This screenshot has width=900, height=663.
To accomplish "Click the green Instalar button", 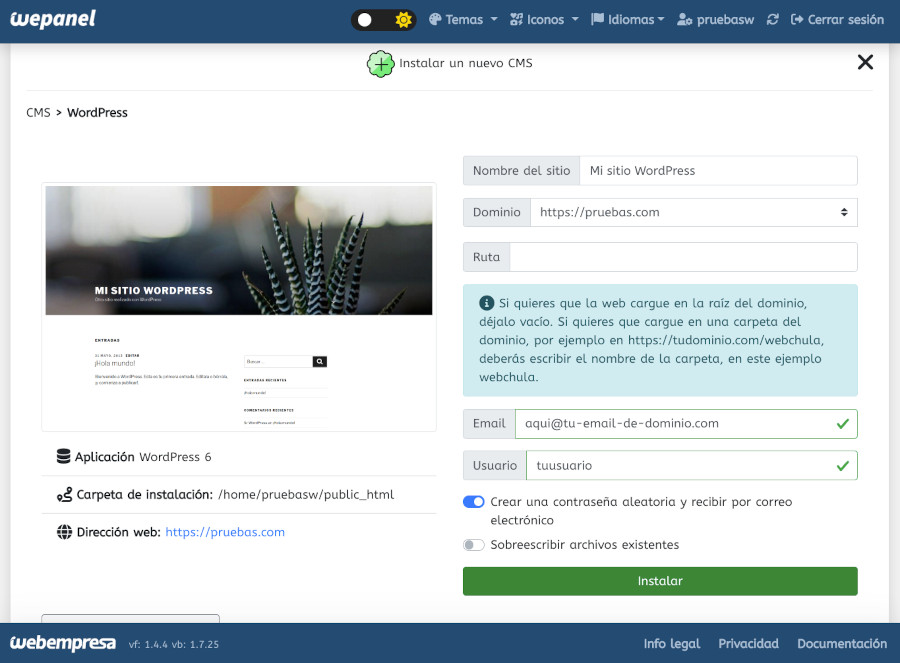I will coord(660,581).
